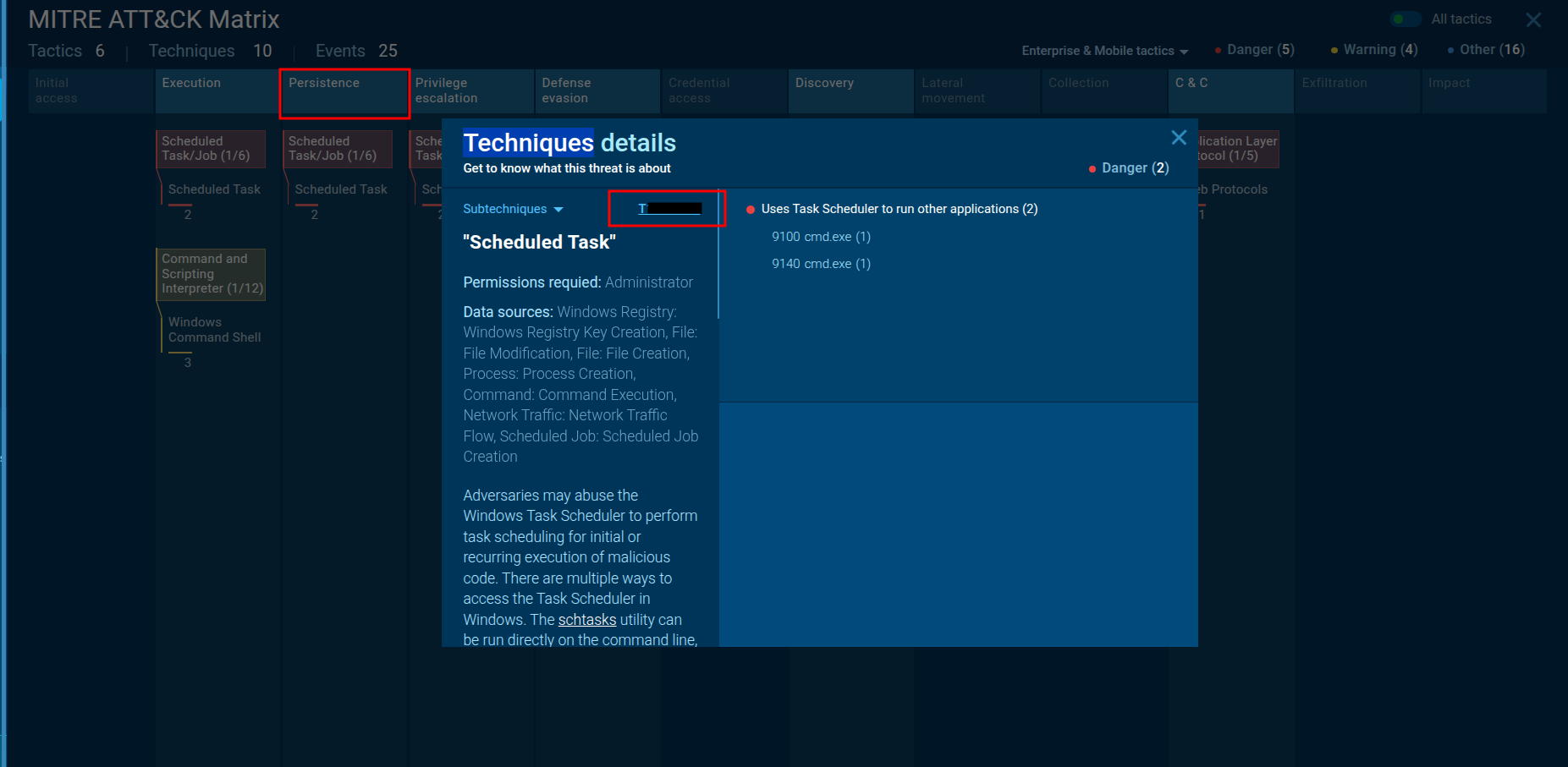Expand Uses Task Scheduler event entry
The width and height of the screenshot is (1568, 767).
click(x=899, y=209)
